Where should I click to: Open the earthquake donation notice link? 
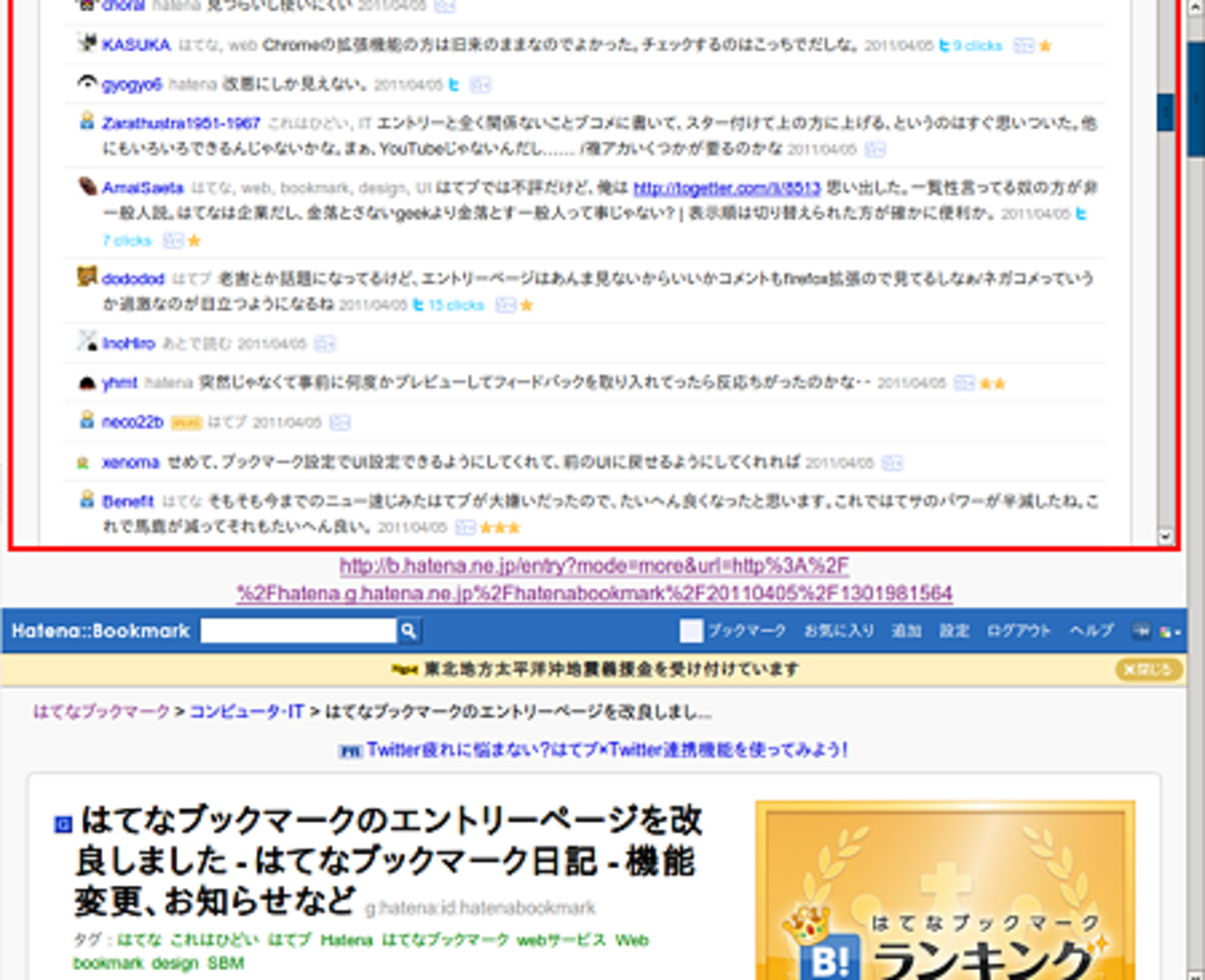611,669
